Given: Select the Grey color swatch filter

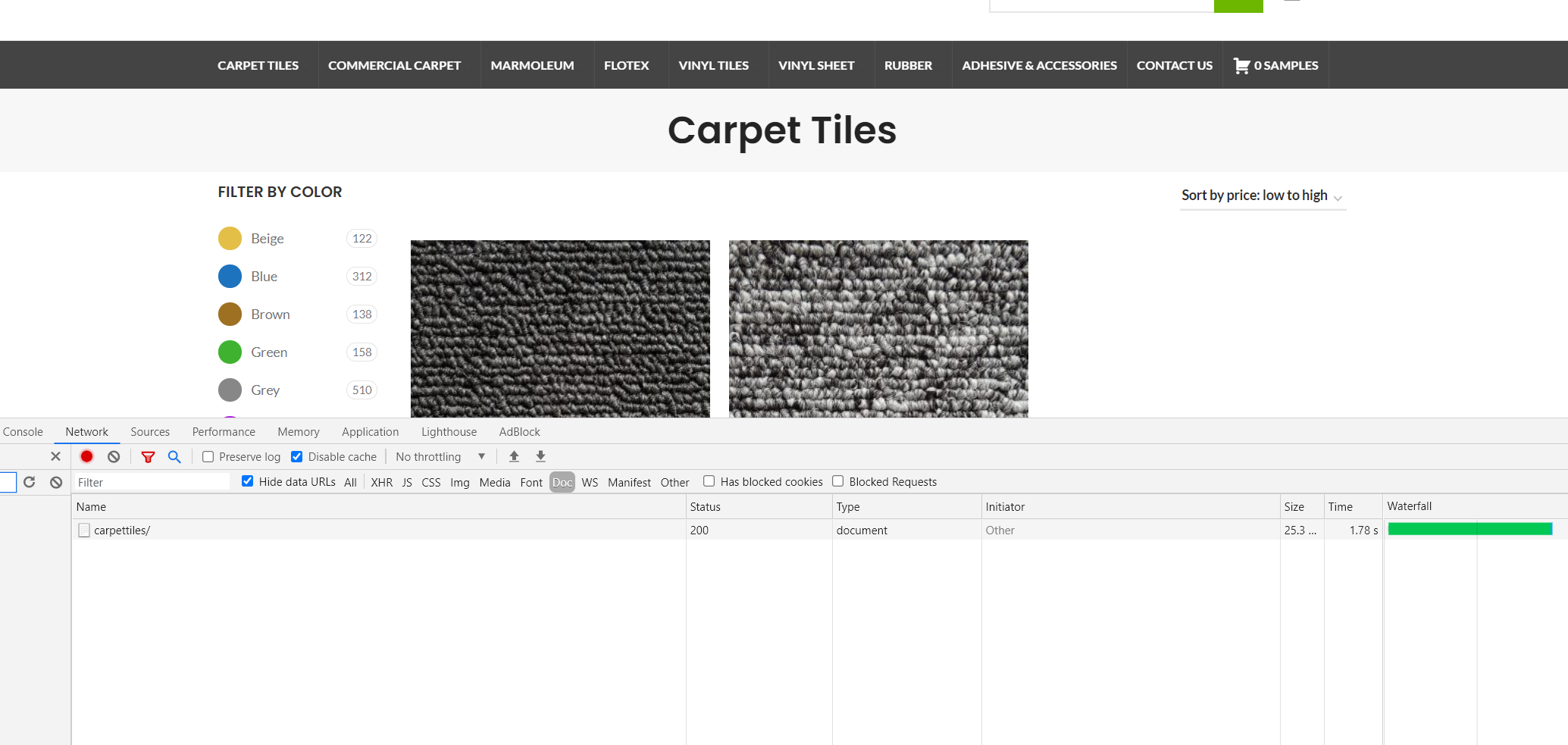Looking at the screenshot, I should click(230, 390).
